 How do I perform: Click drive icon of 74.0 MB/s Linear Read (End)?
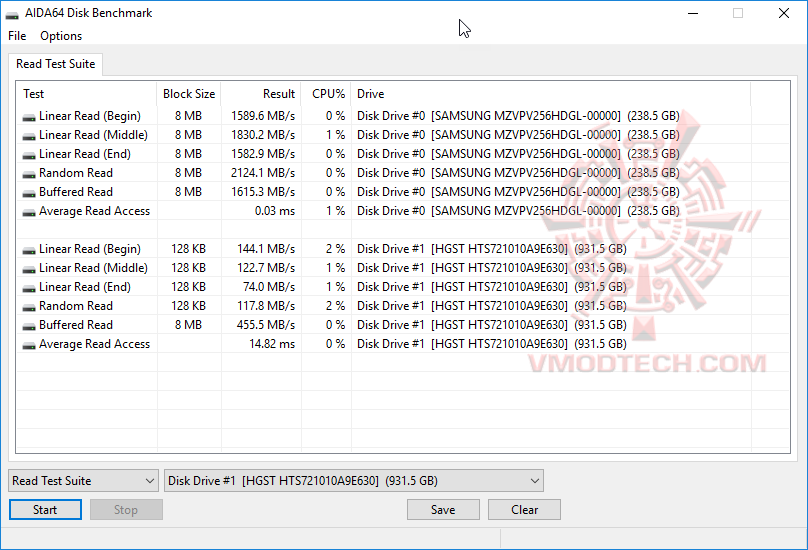[x=29, y=288]
